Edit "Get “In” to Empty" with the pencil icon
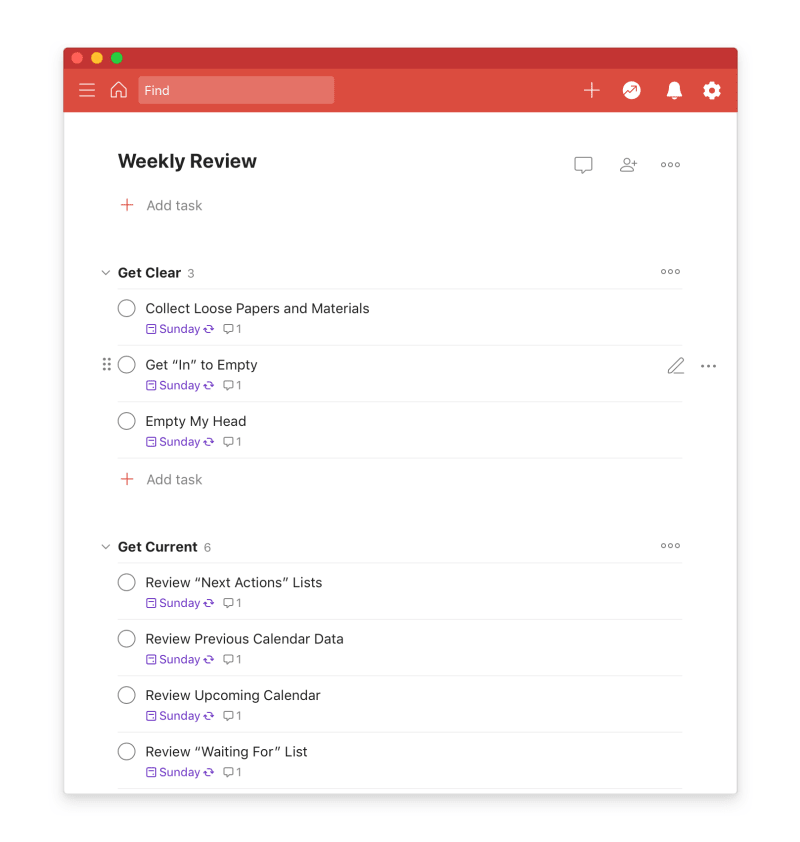Image resolution: width=800 pixels, height=842 pixels. coord(675,366)
